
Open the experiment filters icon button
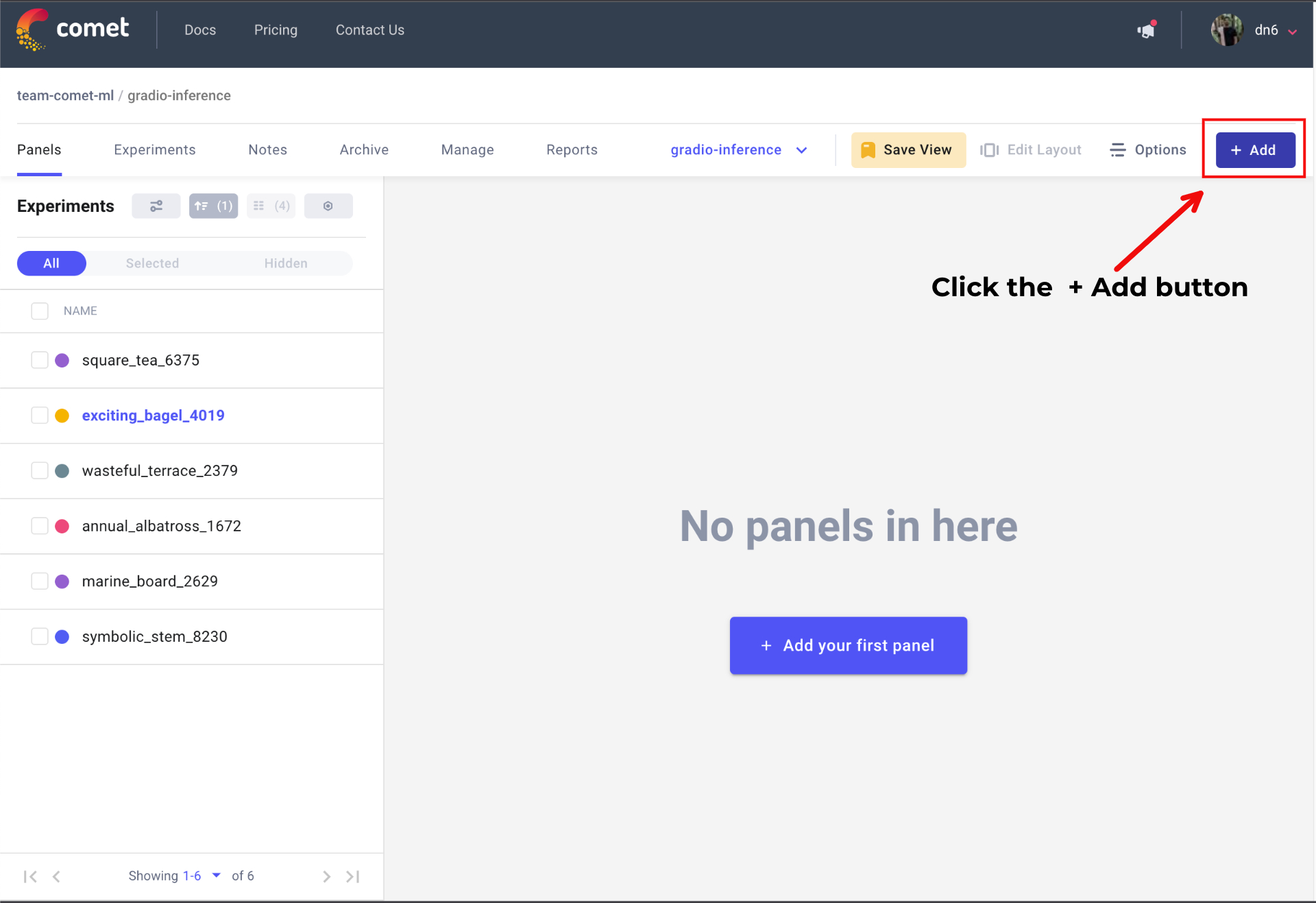click(156, 206)
